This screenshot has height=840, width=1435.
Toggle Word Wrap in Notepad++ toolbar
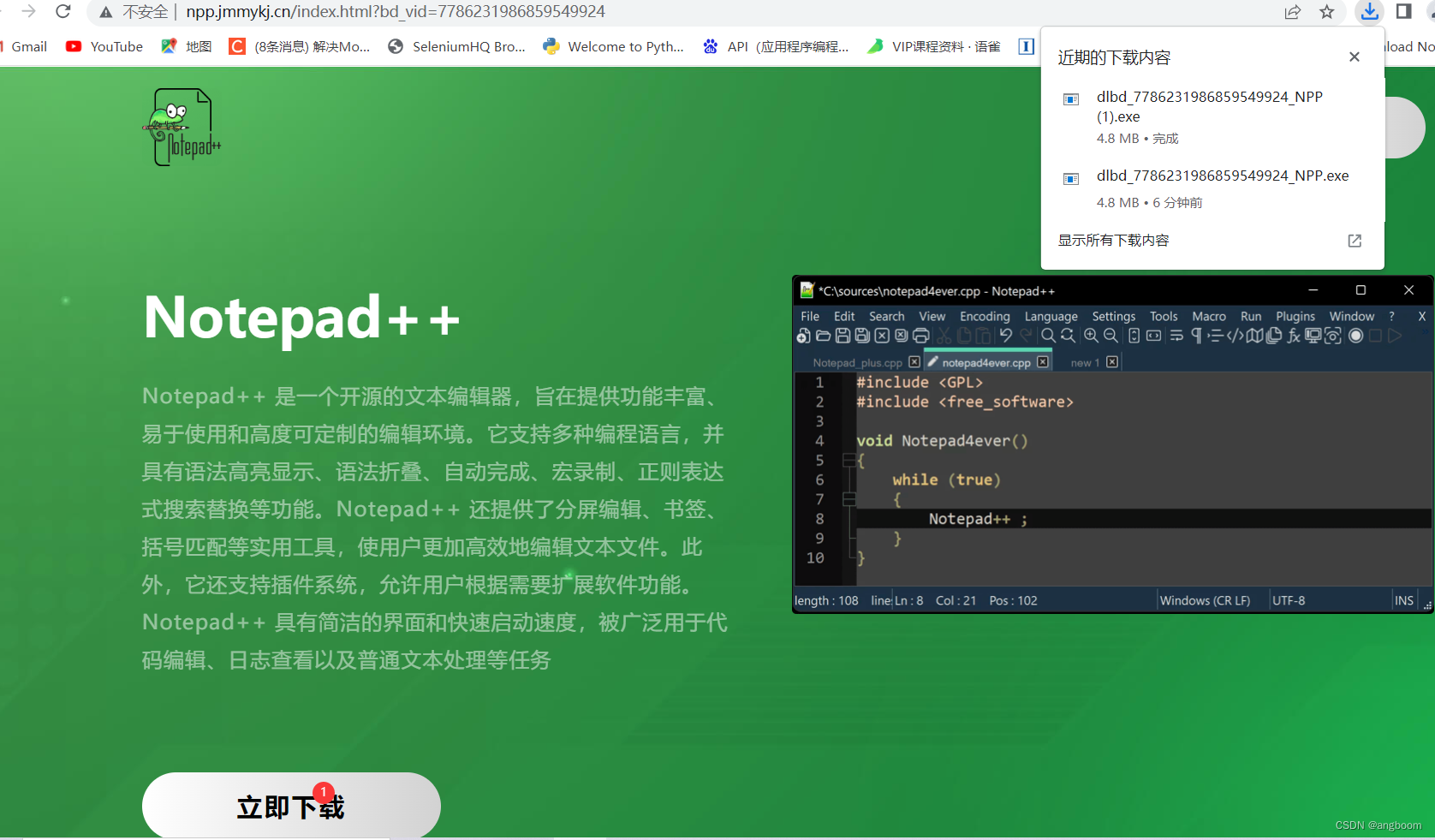1176,336
